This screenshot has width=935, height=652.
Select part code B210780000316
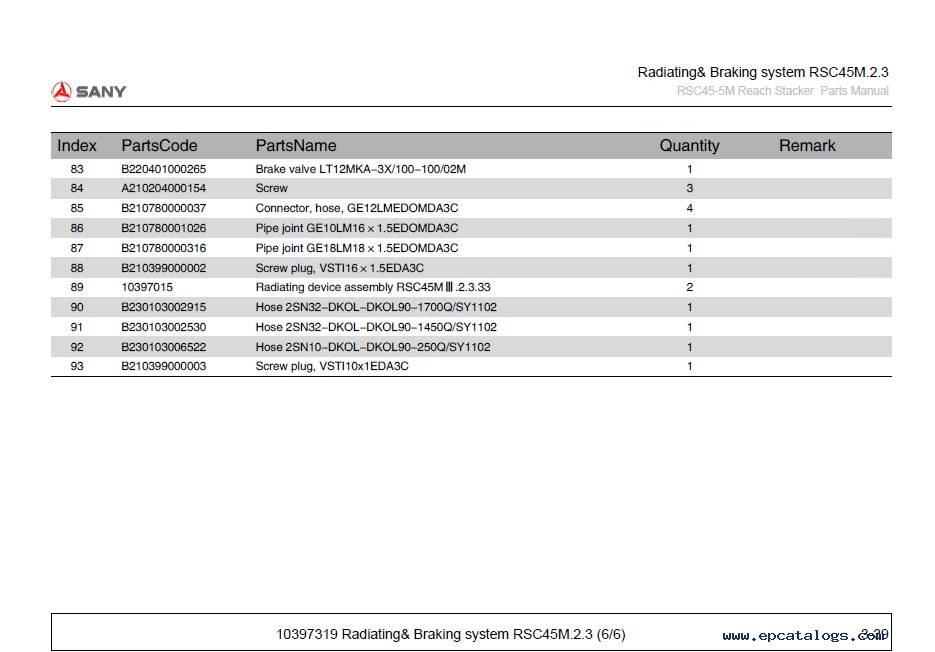(x=163, y=248)
